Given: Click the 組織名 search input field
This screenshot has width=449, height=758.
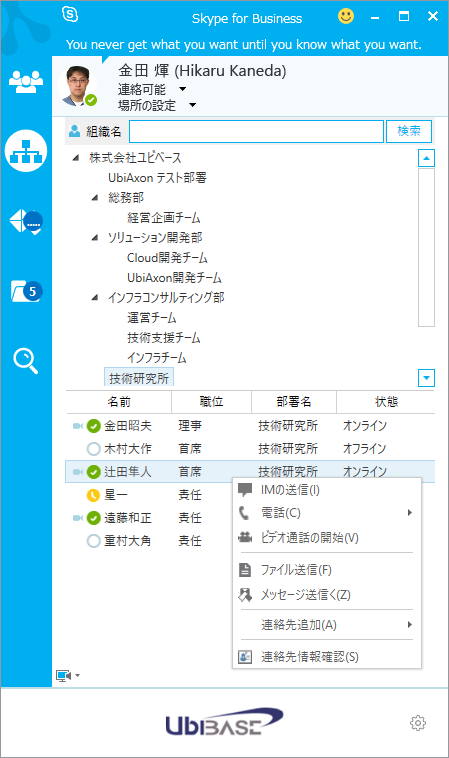Looking at the screenshot, I should 257,131.
